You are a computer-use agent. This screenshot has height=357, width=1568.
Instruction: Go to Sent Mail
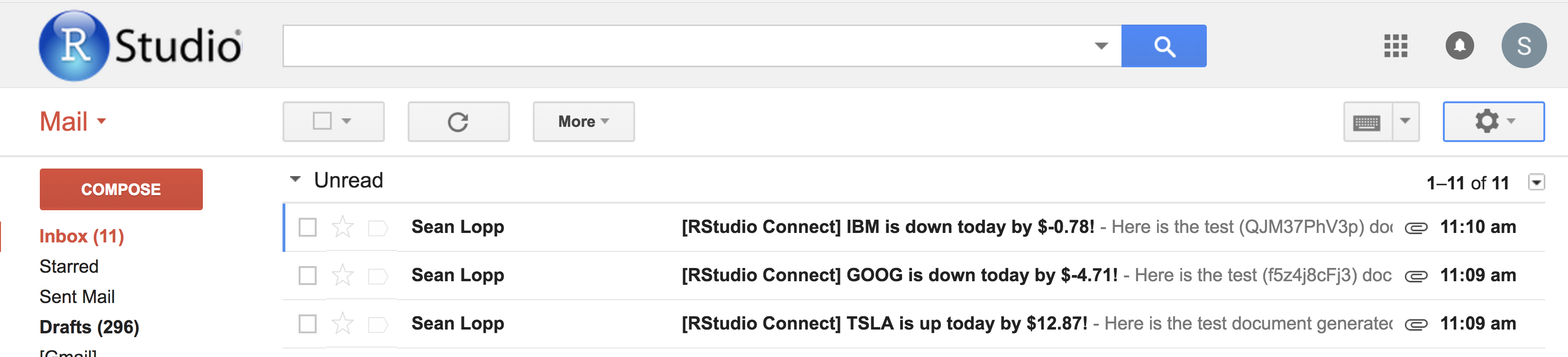[x=77, y=297]
